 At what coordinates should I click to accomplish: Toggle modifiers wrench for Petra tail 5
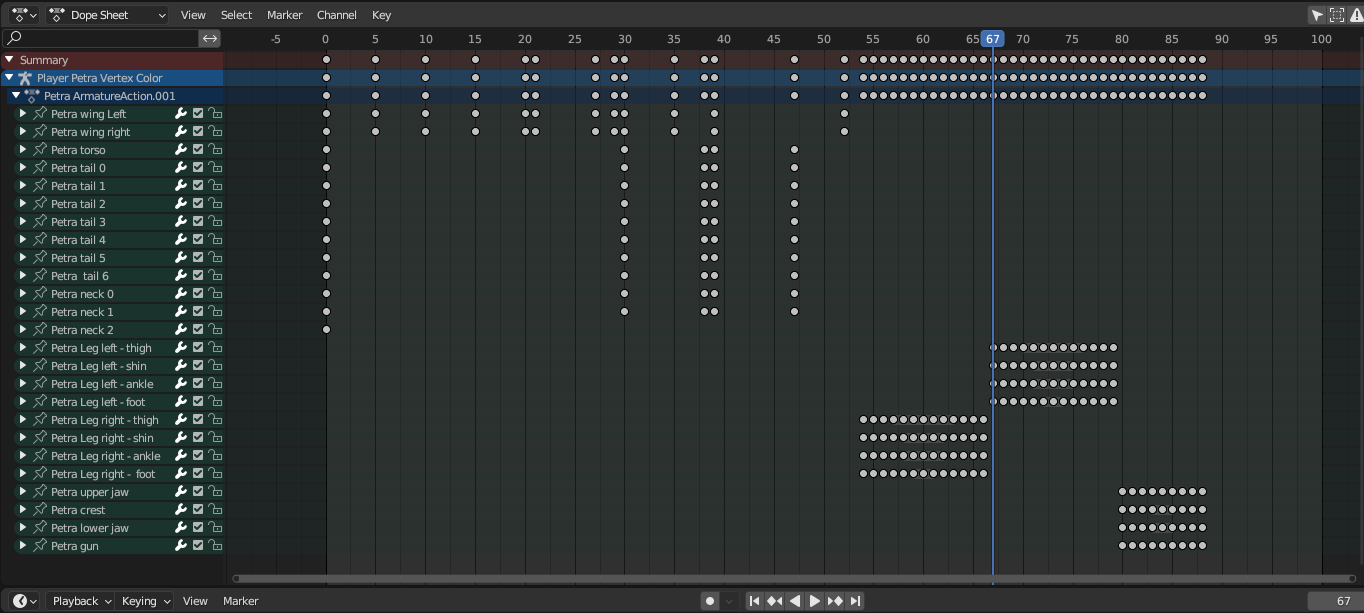pos(181,258)
